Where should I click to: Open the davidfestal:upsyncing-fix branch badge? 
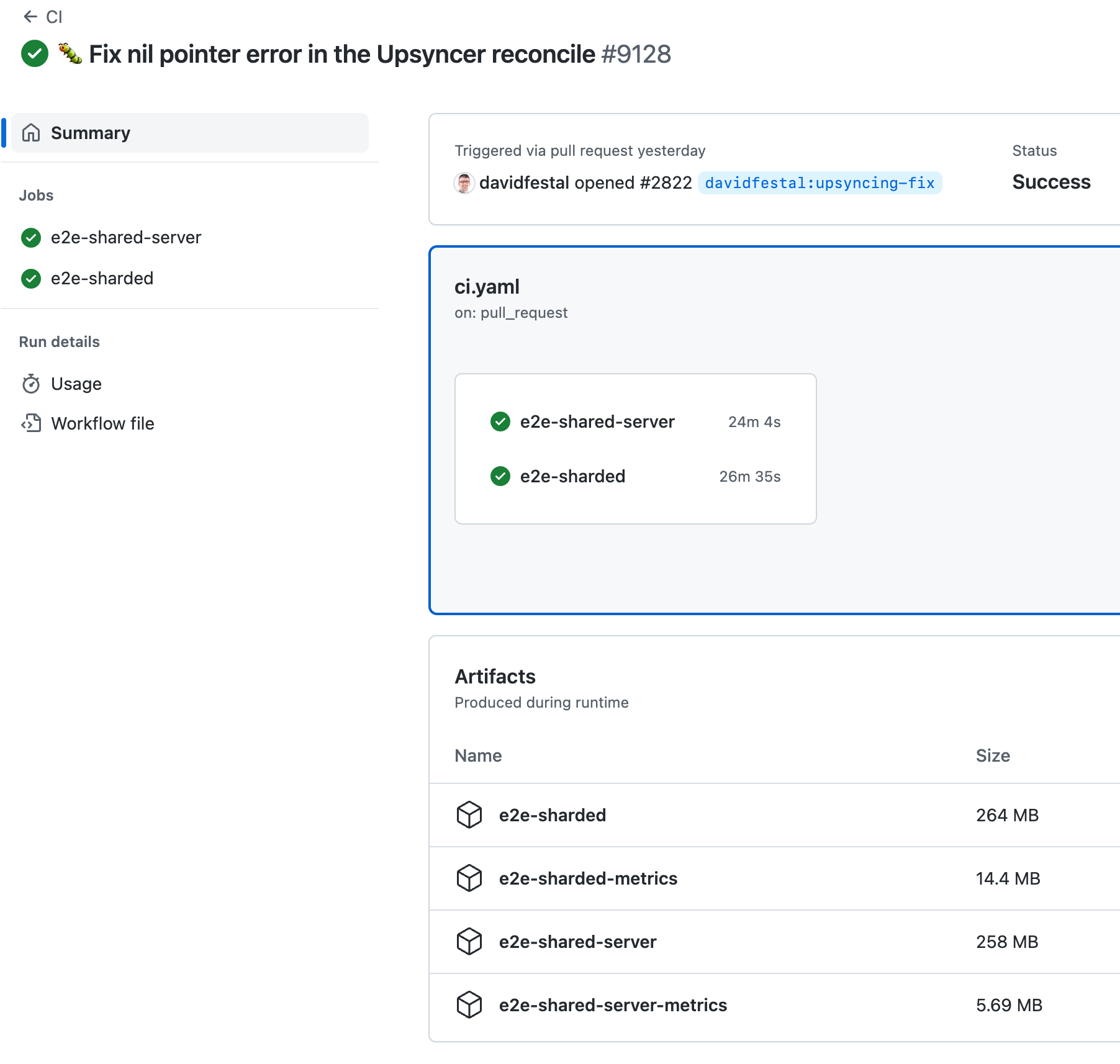tap(820, 183)
